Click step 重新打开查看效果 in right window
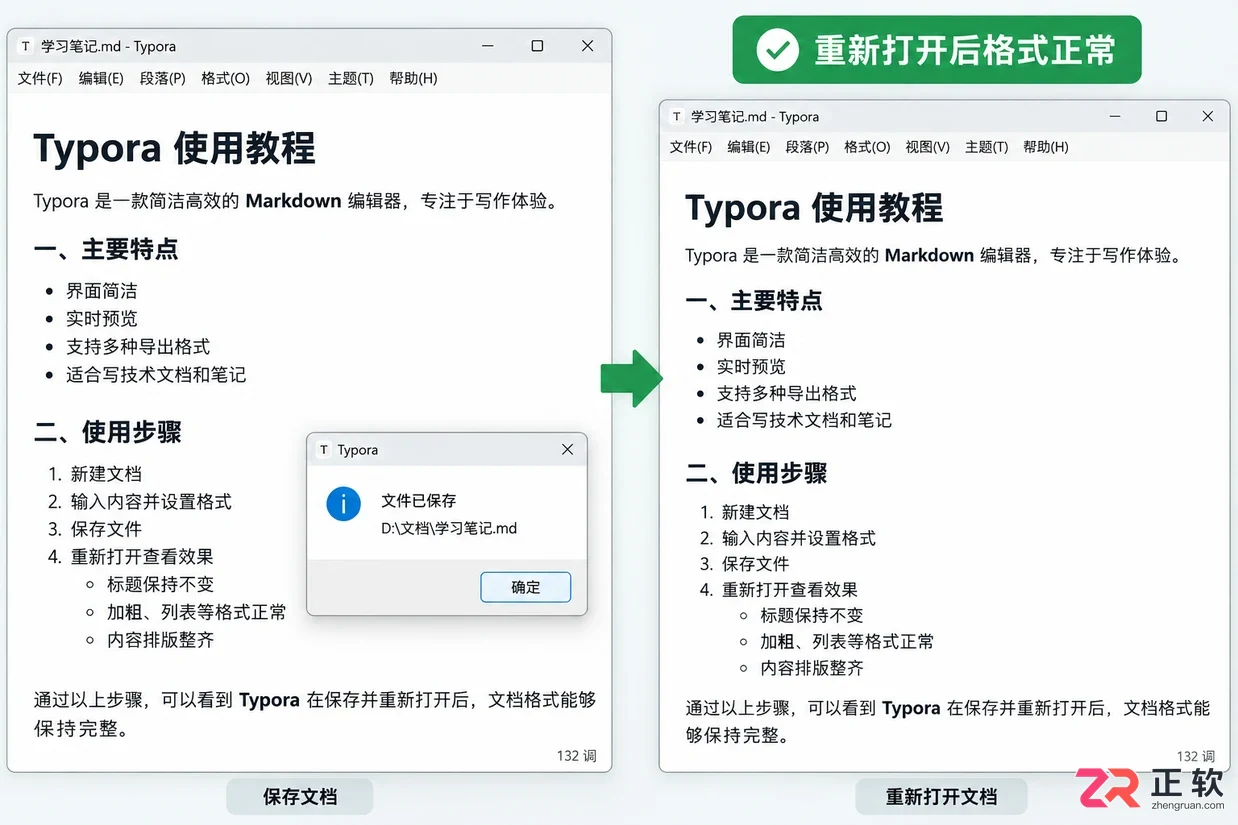 790,590
